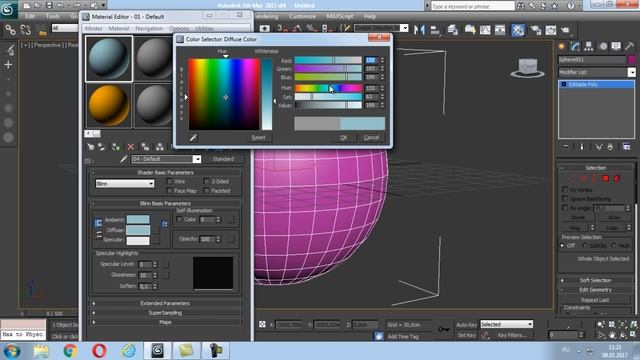Click the Unlink Selection toolbar icon
The image size is (640, 360).
[26, 30]
